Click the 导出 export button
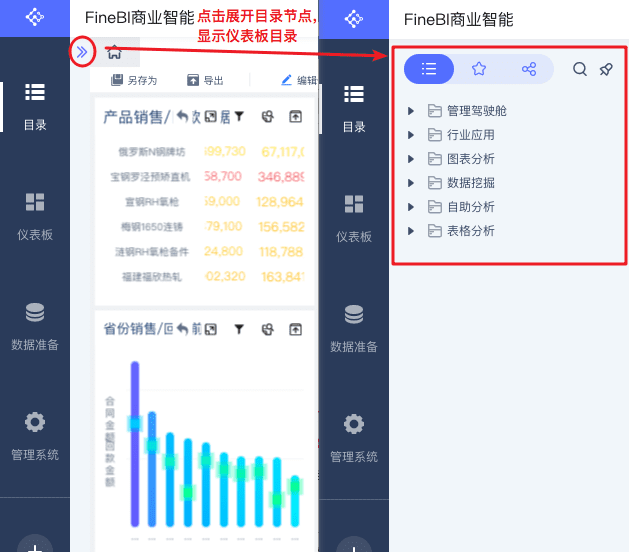 (x=205, y=80)
